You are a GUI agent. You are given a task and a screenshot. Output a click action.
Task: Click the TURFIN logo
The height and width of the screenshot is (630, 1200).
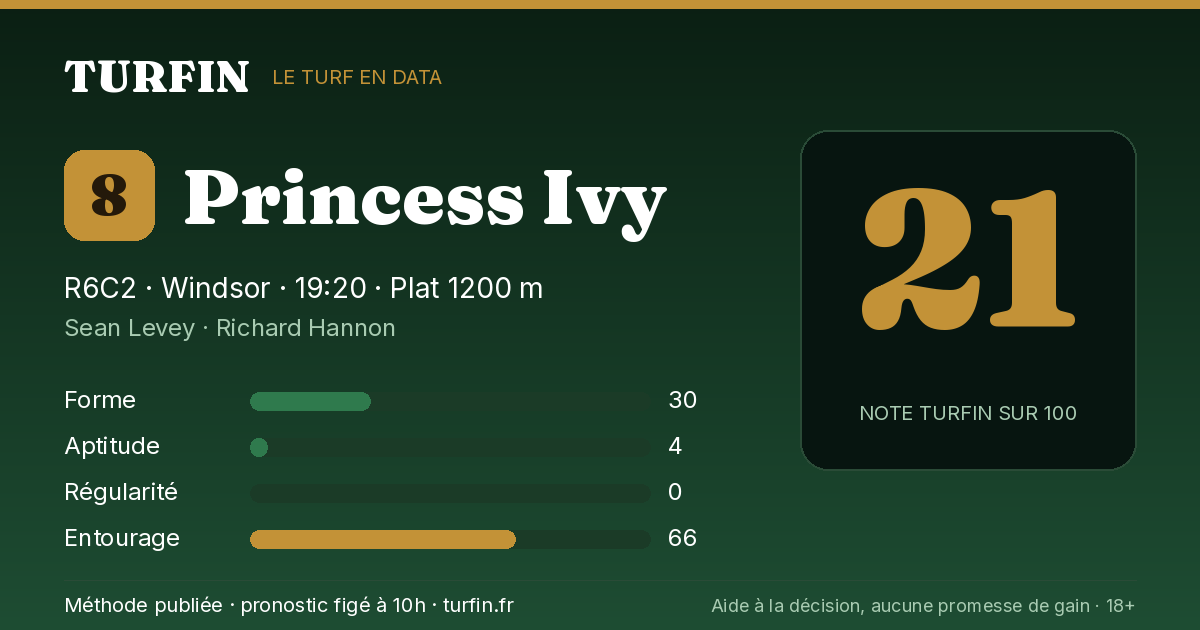pos(157,77)
